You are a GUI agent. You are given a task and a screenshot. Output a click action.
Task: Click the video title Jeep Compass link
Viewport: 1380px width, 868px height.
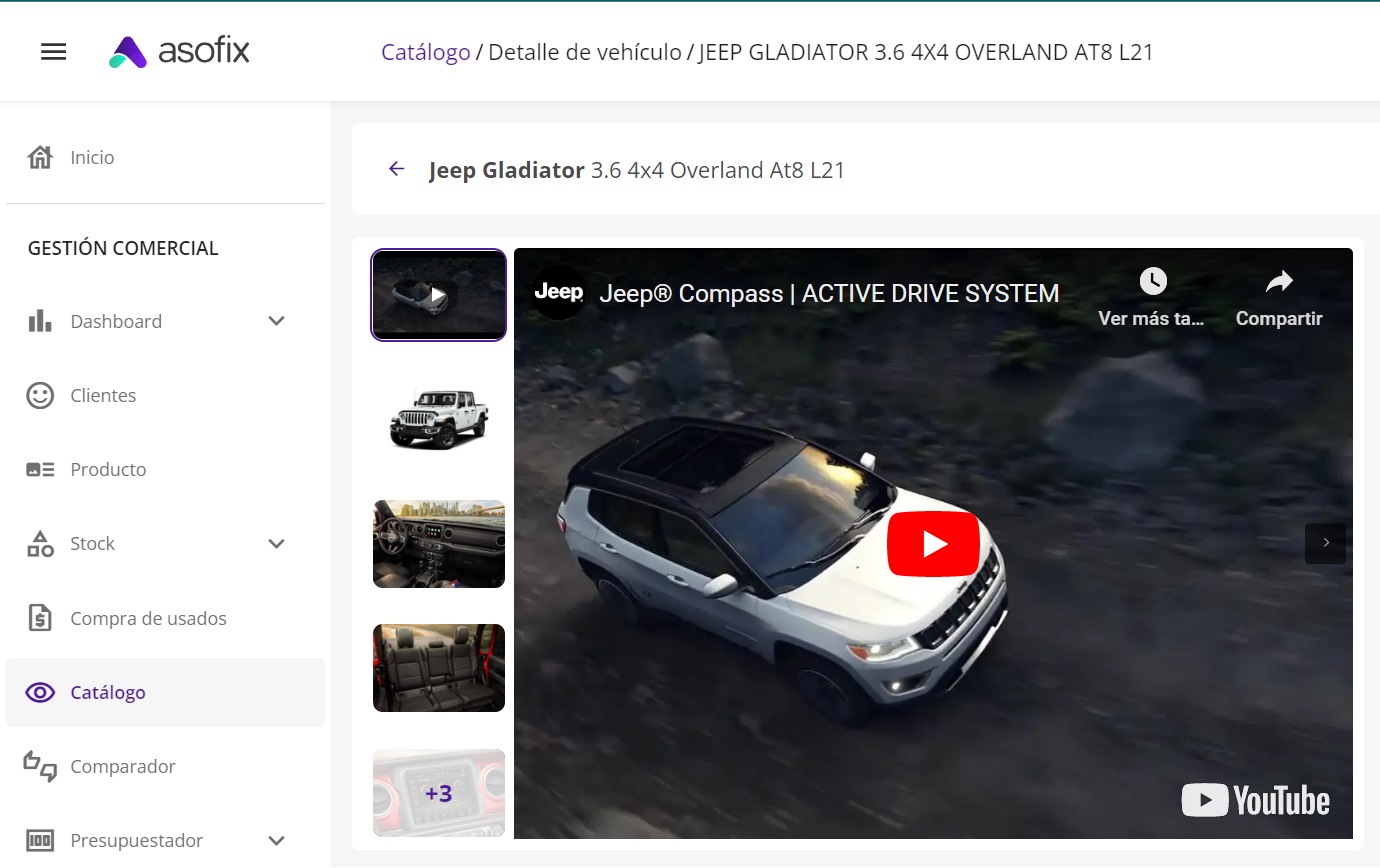[x=829, y=293]
